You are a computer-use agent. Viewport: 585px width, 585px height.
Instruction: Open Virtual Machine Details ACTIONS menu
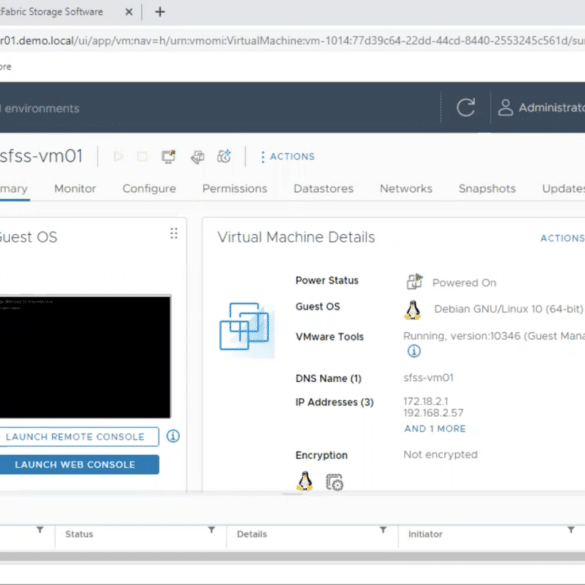pyautogui.click(x=562, y=238)
